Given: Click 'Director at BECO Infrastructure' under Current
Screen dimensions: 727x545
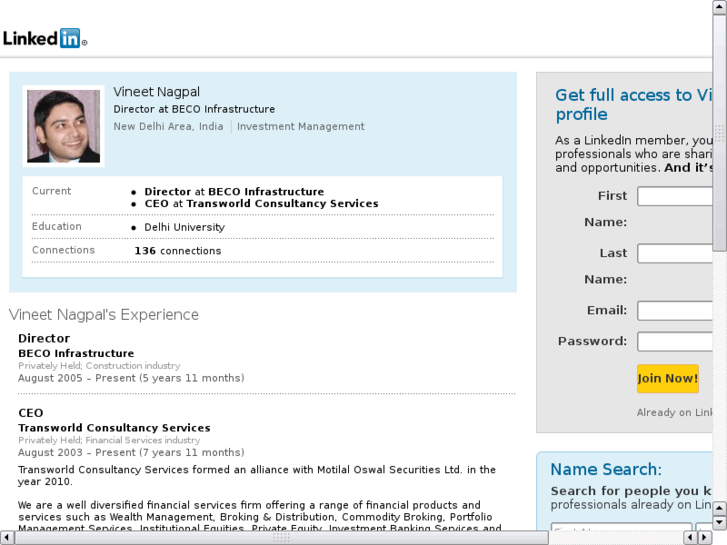Looking at the screenshot, I should coord(234,192).
